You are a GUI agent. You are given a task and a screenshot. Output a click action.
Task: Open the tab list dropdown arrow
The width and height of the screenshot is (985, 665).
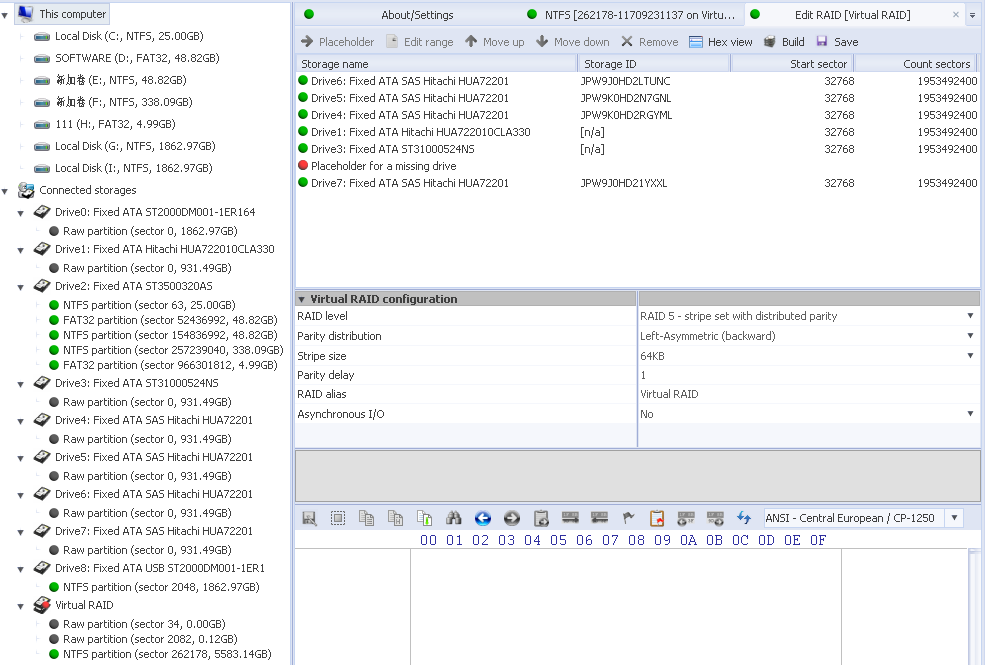pos(972,15)
